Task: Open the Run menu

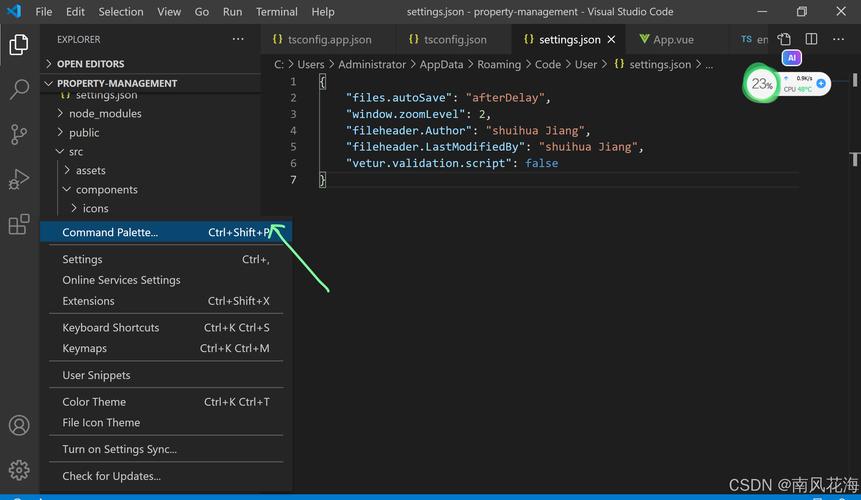Action: click(232, 12)
